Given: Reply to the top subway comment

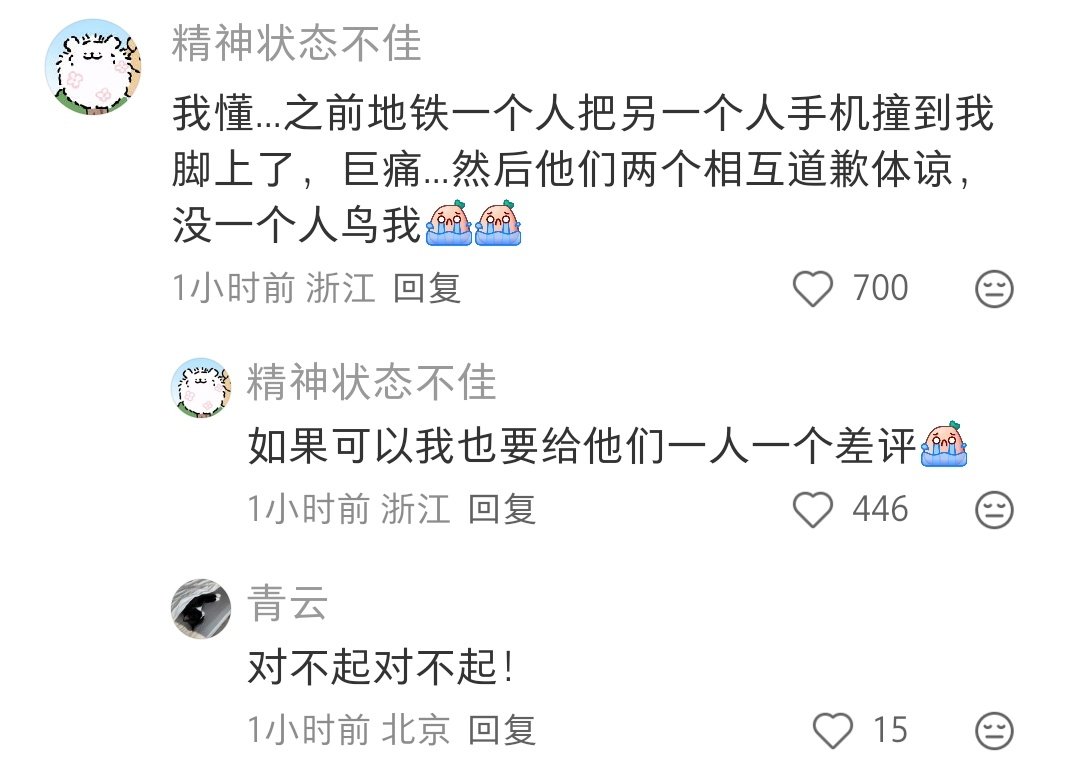Looking at the screenshot, I should 426,288.
